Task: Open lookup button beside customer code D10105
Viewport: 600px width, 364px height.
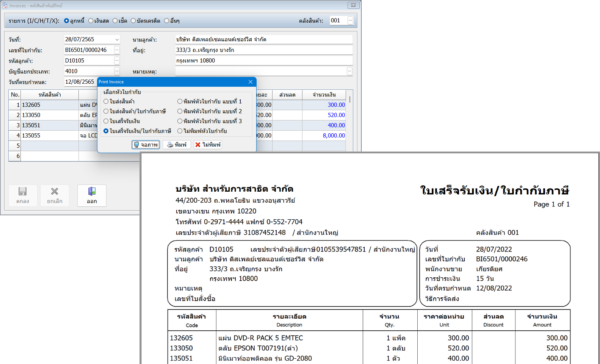Action: click(117, 60)
